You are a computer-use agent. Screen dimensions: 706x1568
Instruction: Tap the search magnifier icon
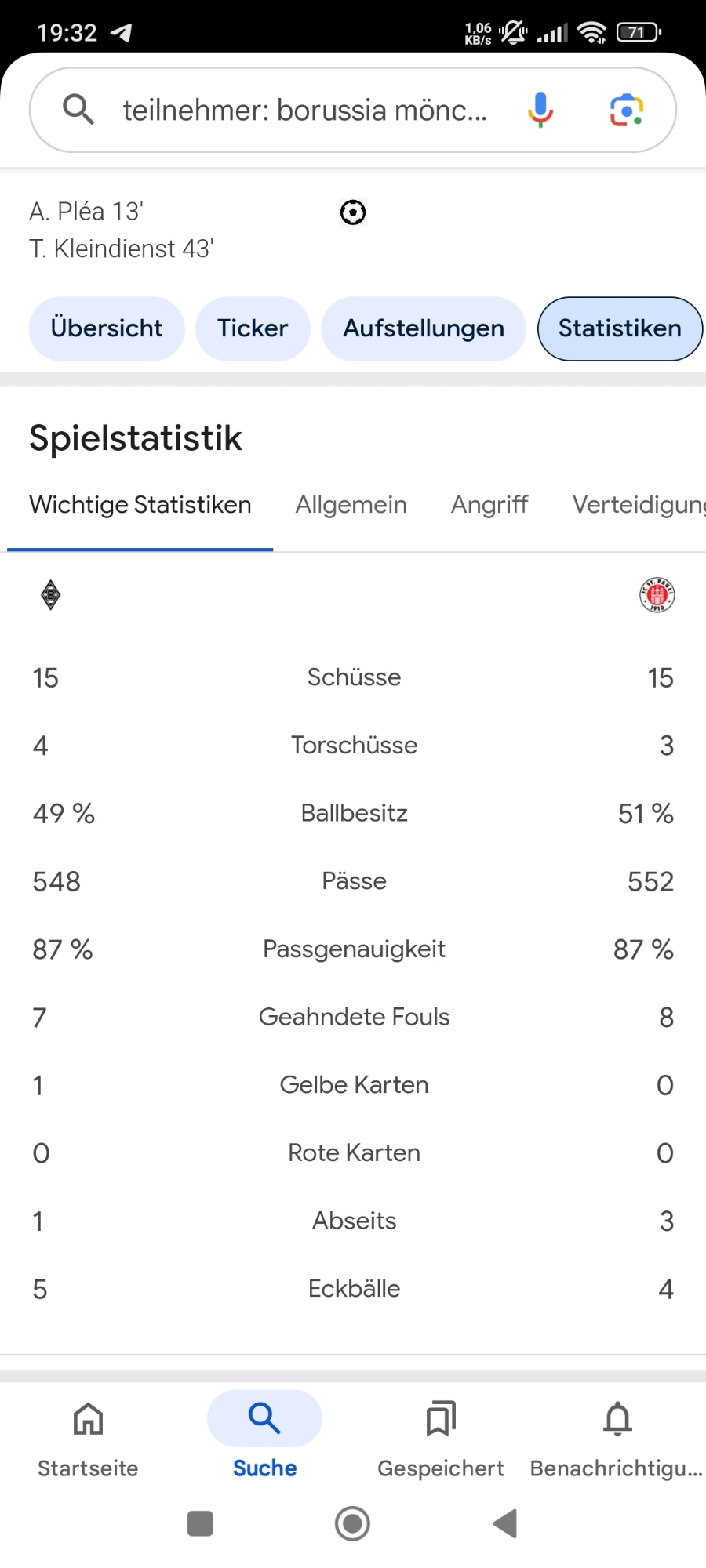pyautogui.click(x=78, y=110)
